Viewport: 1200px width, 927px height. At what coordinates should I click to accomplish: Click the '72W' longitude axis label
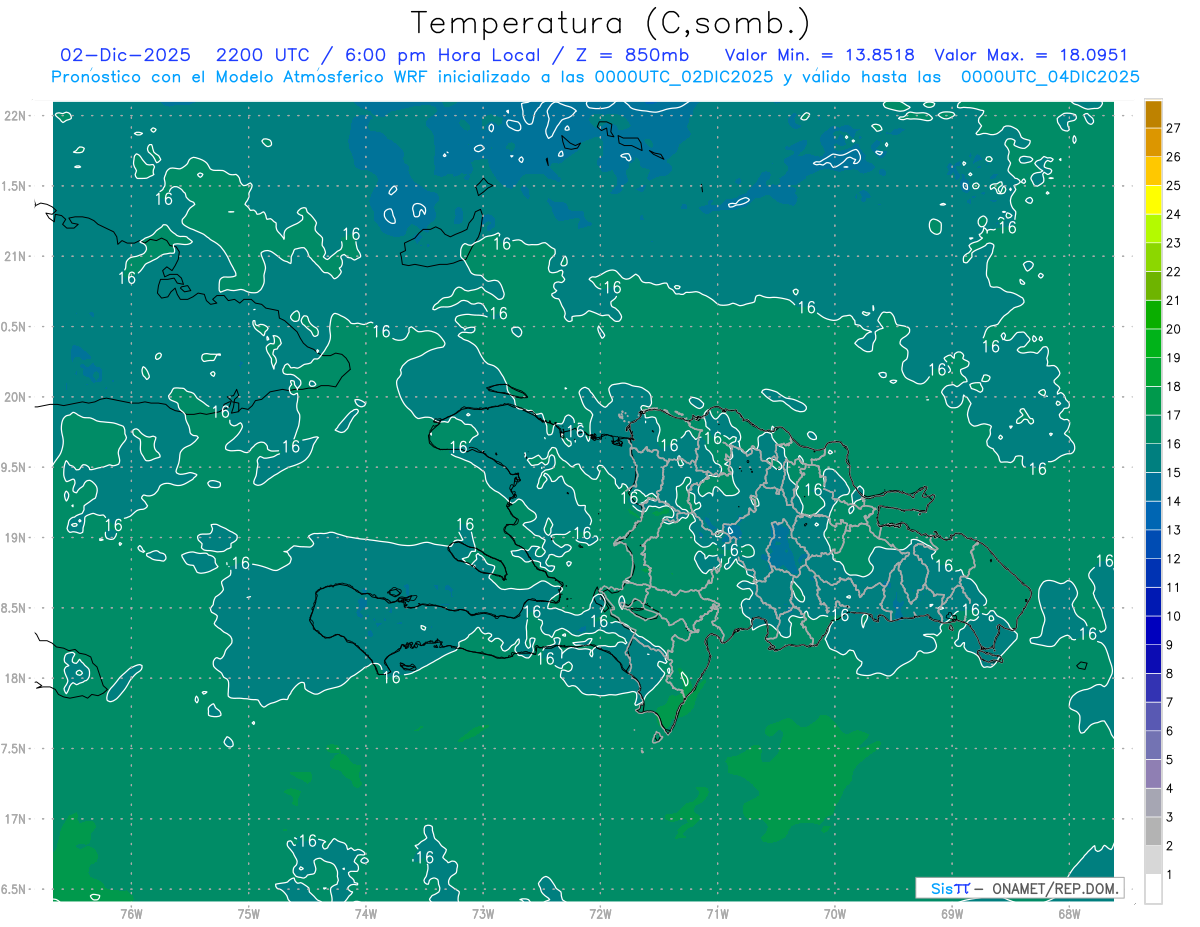point(601,913)
